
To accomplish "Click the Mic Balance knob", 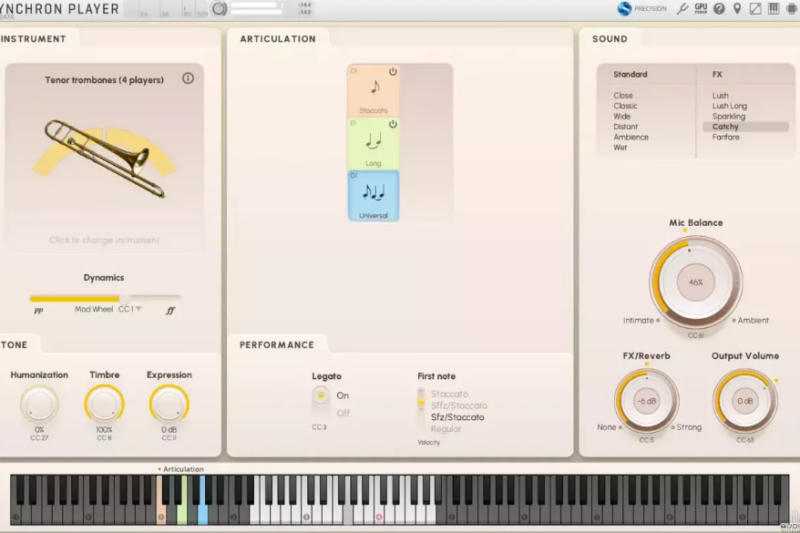I will 696,282.
